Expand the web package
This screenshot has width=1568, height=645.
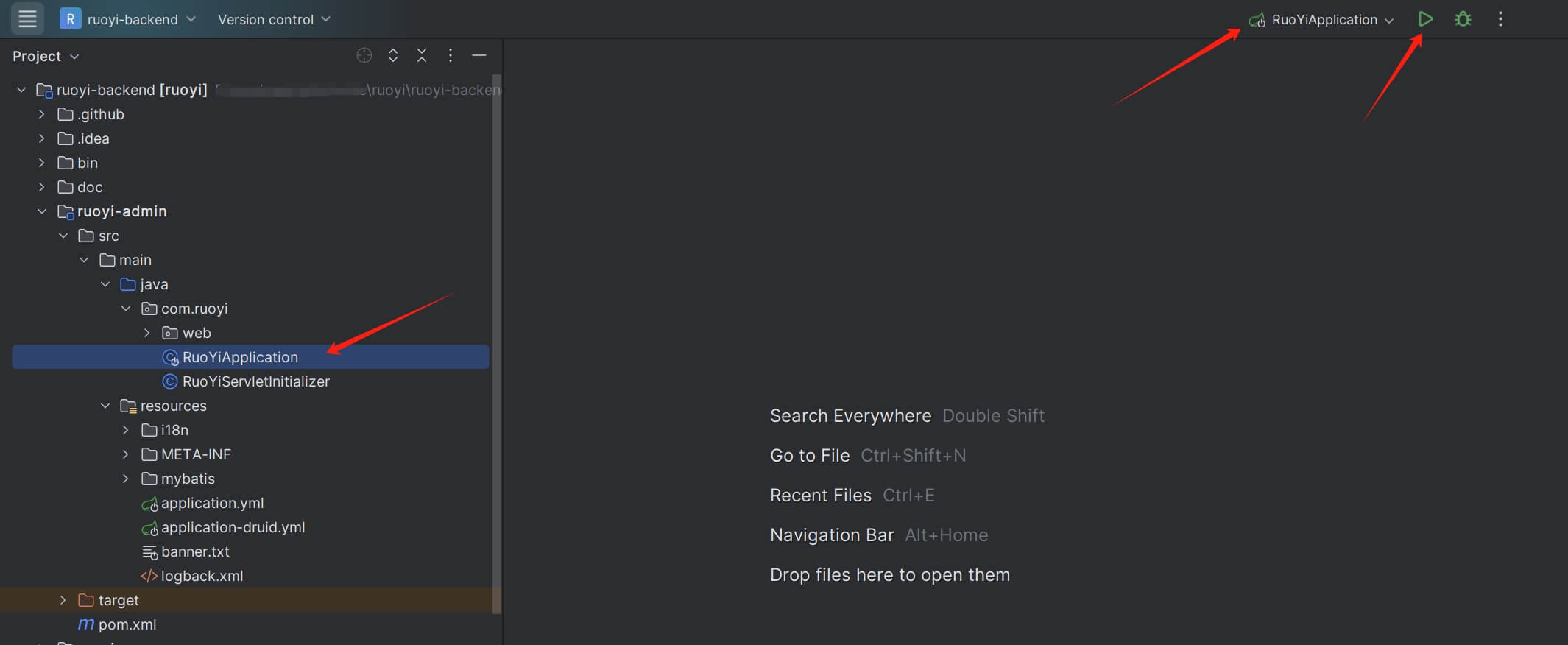pyautogui.click(x=146, y=333)
